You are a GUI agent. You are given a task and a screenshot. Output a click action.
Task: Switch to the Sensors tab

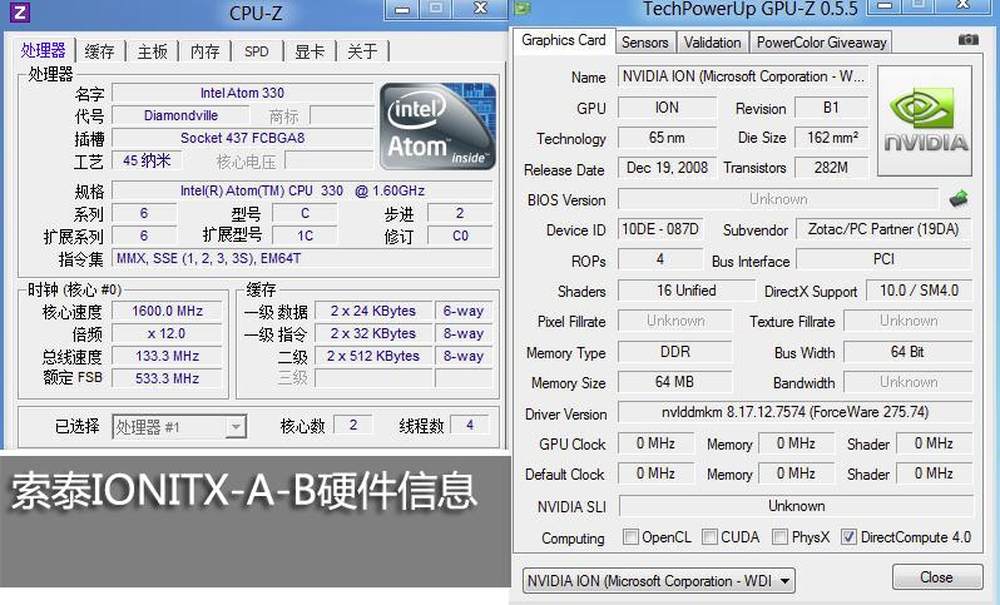click(644, 42)
